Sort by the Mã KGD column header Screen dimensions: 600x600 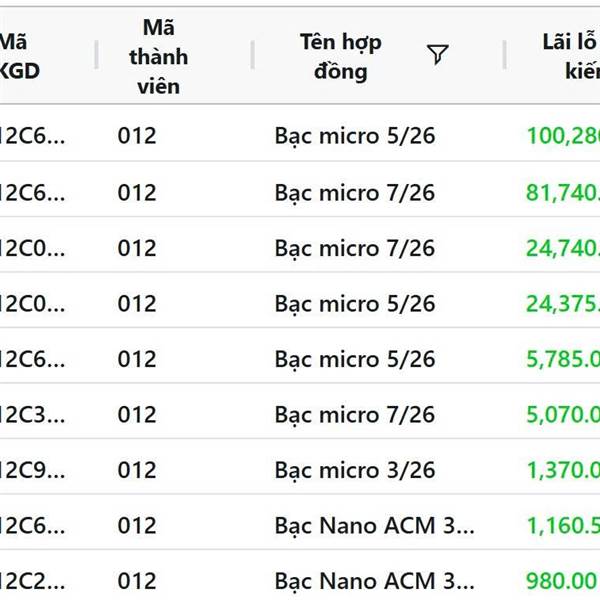[20, 56]
